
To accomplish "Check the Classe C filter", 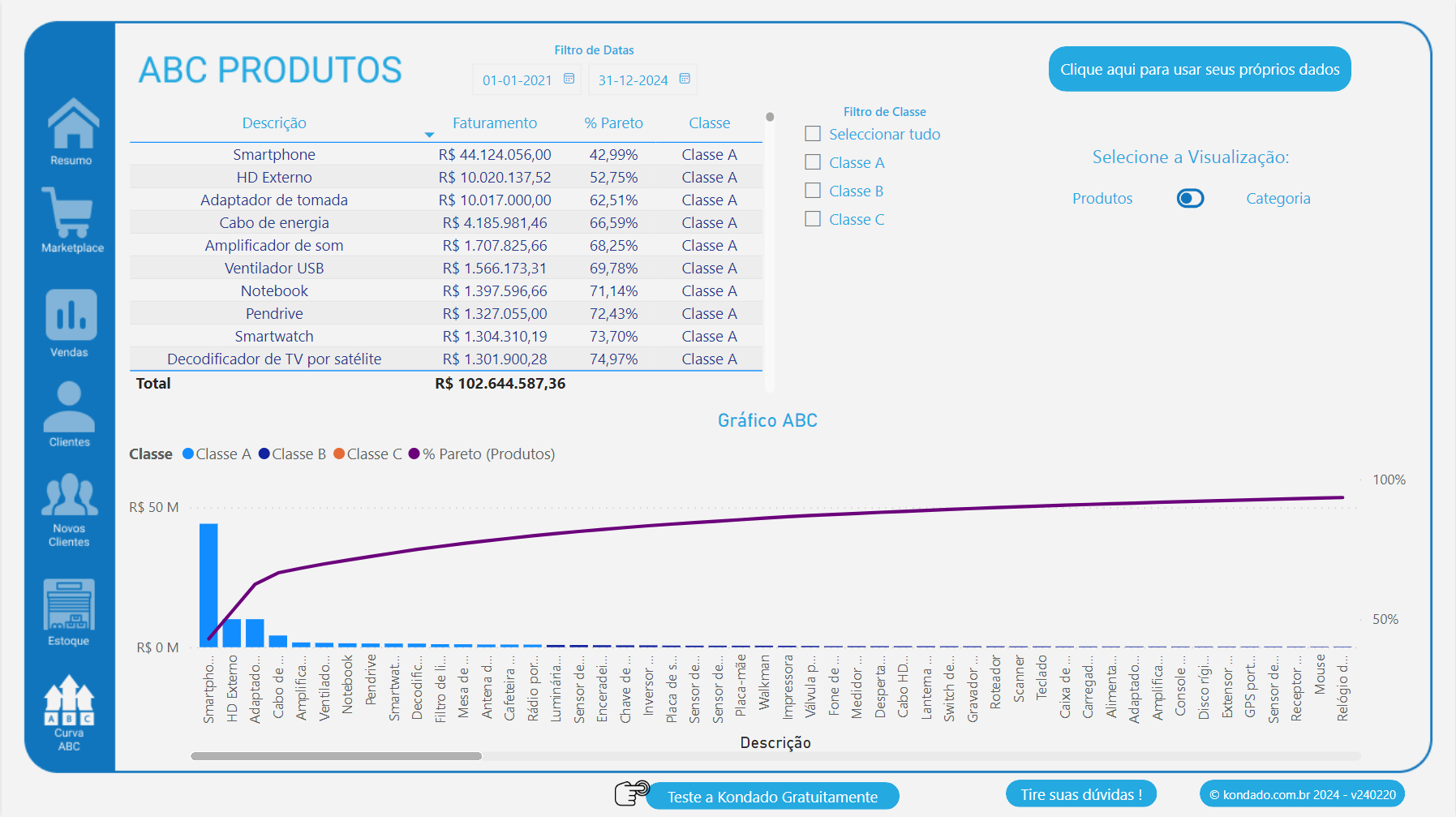I will point(812,218).
